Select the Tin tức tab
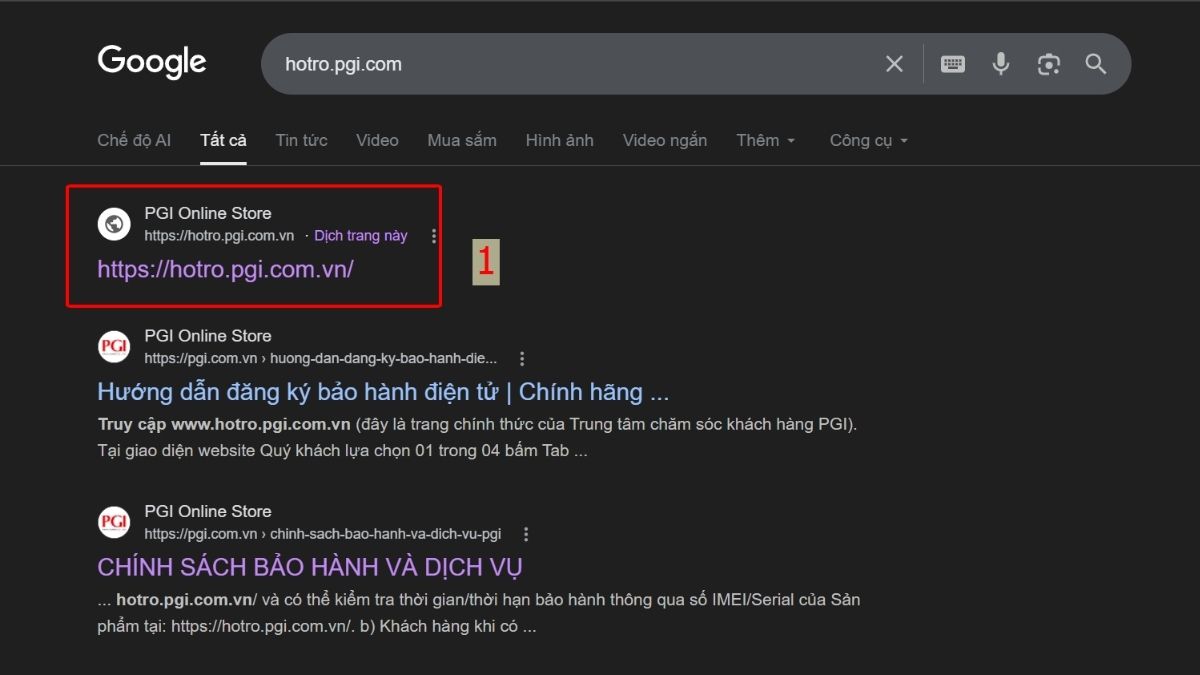Screen dimensions: 1200x675 pos(301,140)
